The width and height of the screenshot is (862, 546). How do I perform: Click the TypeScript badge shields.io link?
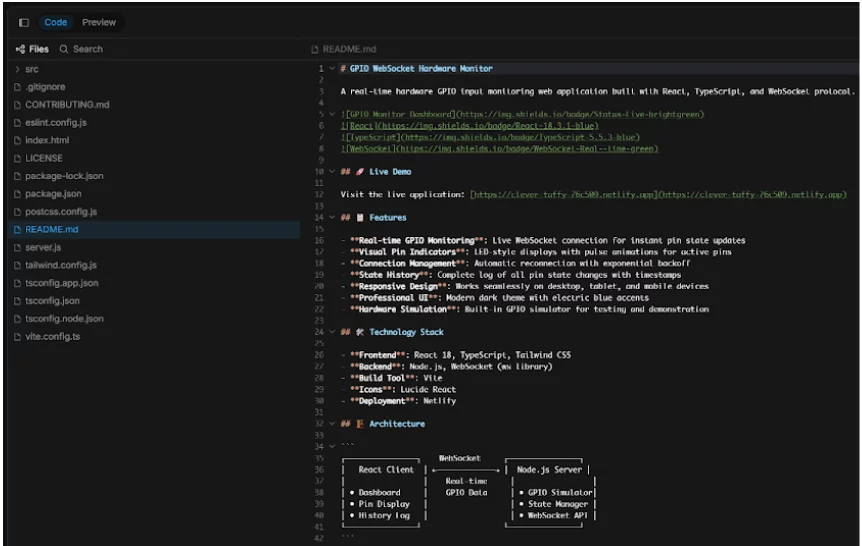click(490, 137)
